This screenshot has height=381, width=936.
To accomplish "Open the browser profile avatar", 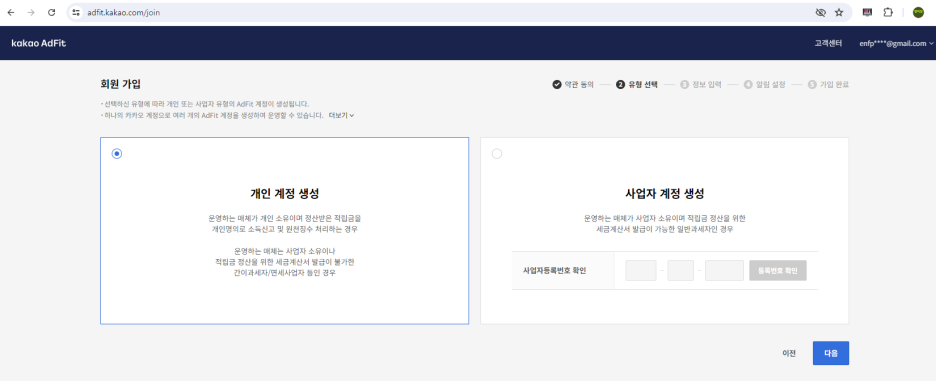I will tap(918, 13).
